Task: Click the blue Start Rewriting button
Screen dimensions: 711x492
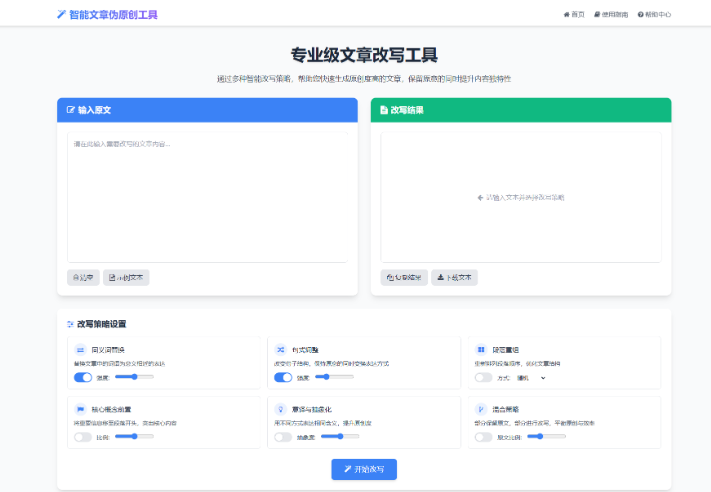Action: pos(364,469)
